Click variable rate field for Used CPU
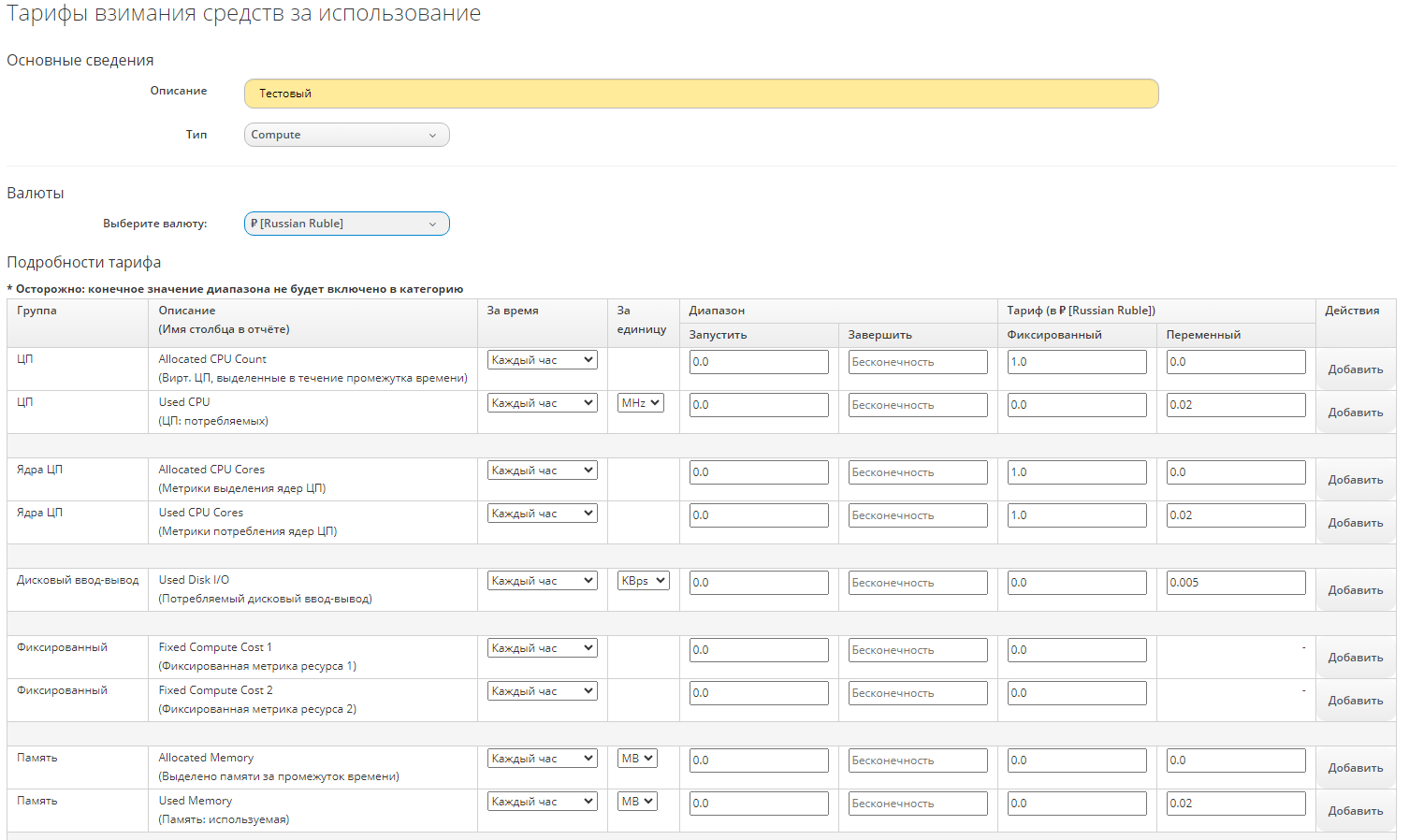This screenshot has width=1409, height=840. pyautogui.click(x=1235, y=405)
